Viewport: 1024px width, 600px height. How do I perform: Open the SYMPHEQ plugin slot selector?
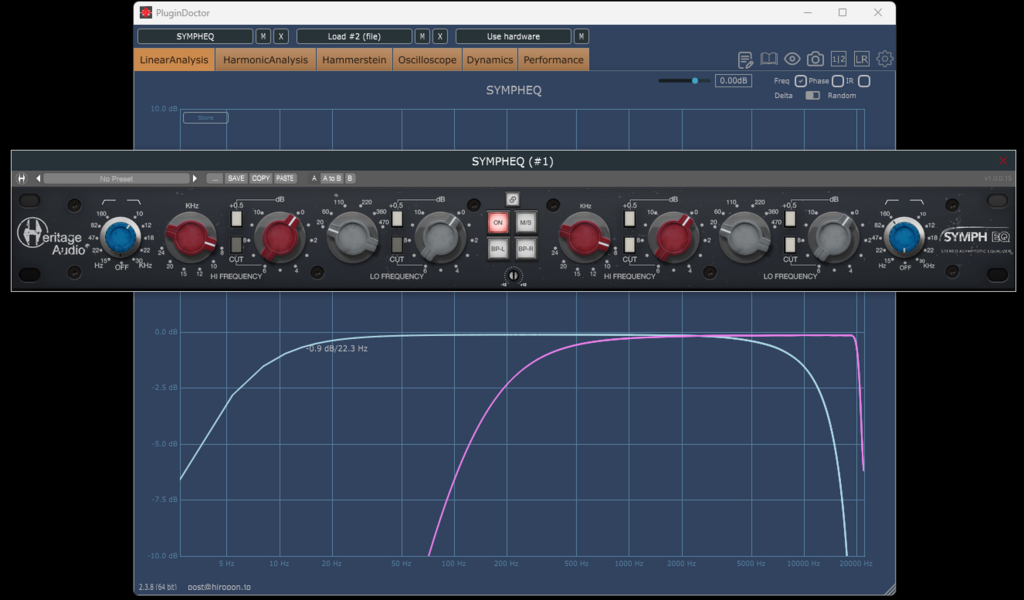coord(195,37)
